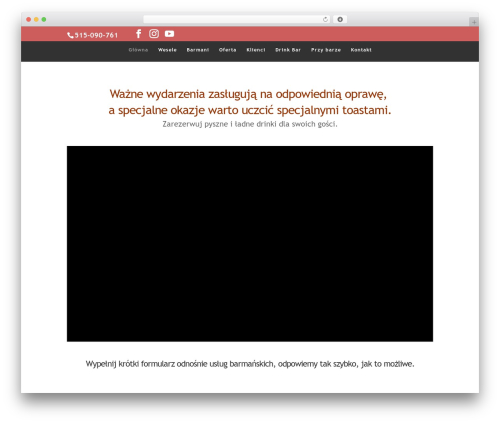Open the Drink Bar menu item
This screenshot has height=423, width=500.
coord(288,50)
